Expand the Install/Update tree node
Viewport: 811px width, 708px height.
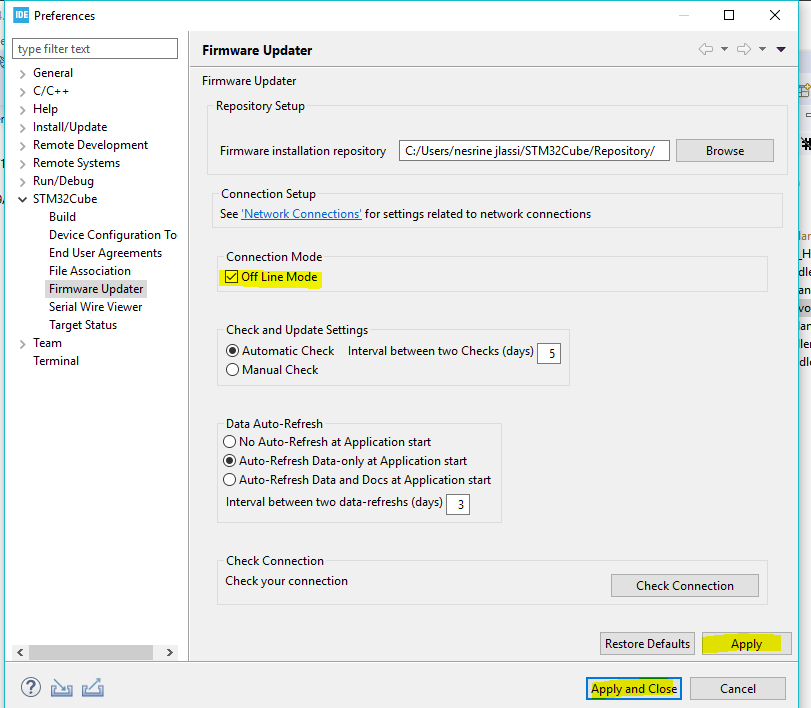point(22,128)
